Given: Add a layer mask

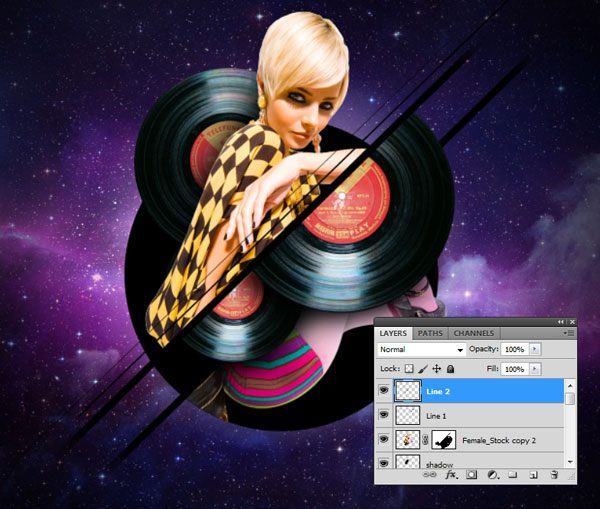Looking at the screenshot, I should pyautogui.click(x=471, y=475).
